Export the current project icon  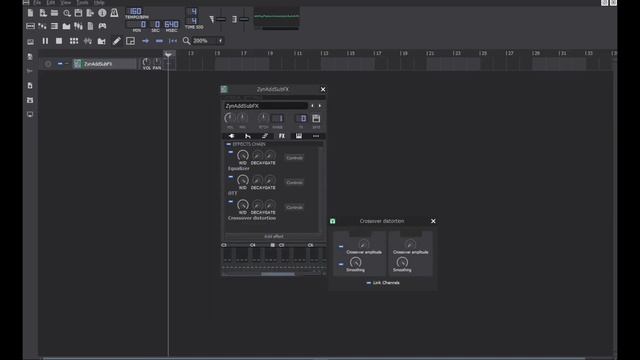pyautogui.click(x=90, y=13)
